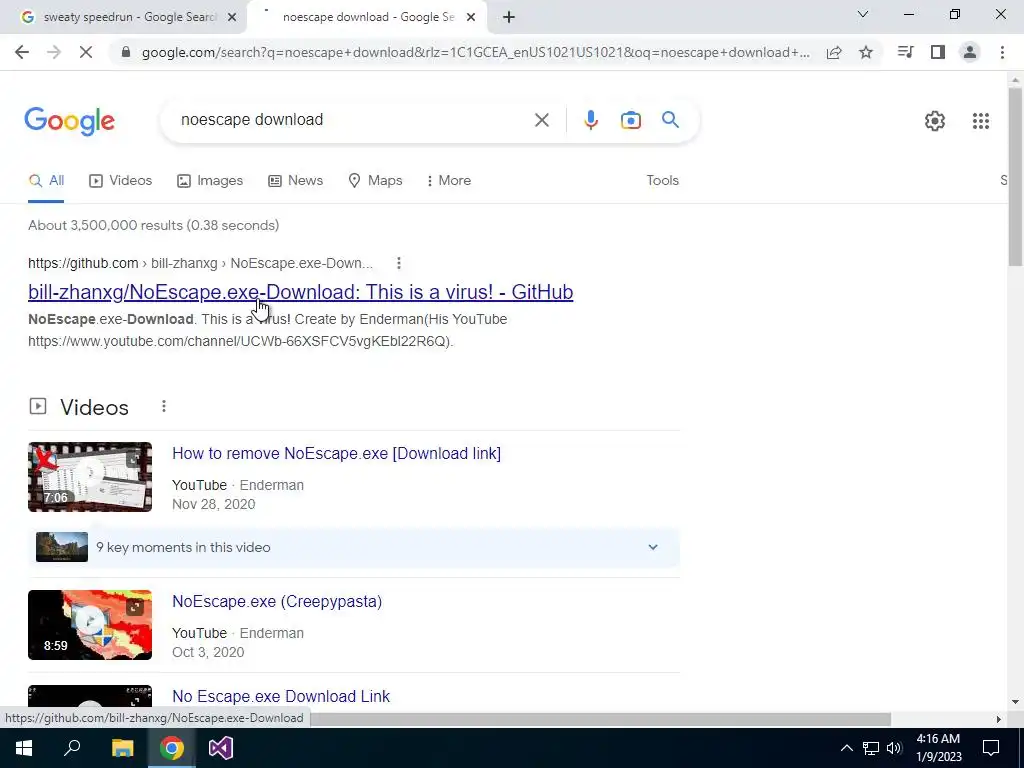This screenshot has width=1024, height=768.
Task: Open File Explorer from taskbar
Action: coord(122,748)
